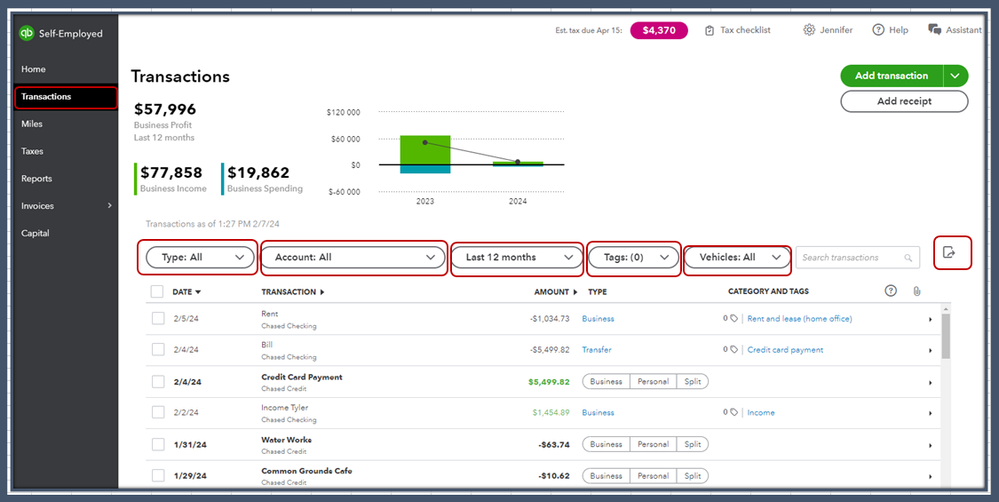This screenshot has width=999, height=502.
Task: Select the Common Grounds Cafe checkbox
Action: [x=158, y=476]
